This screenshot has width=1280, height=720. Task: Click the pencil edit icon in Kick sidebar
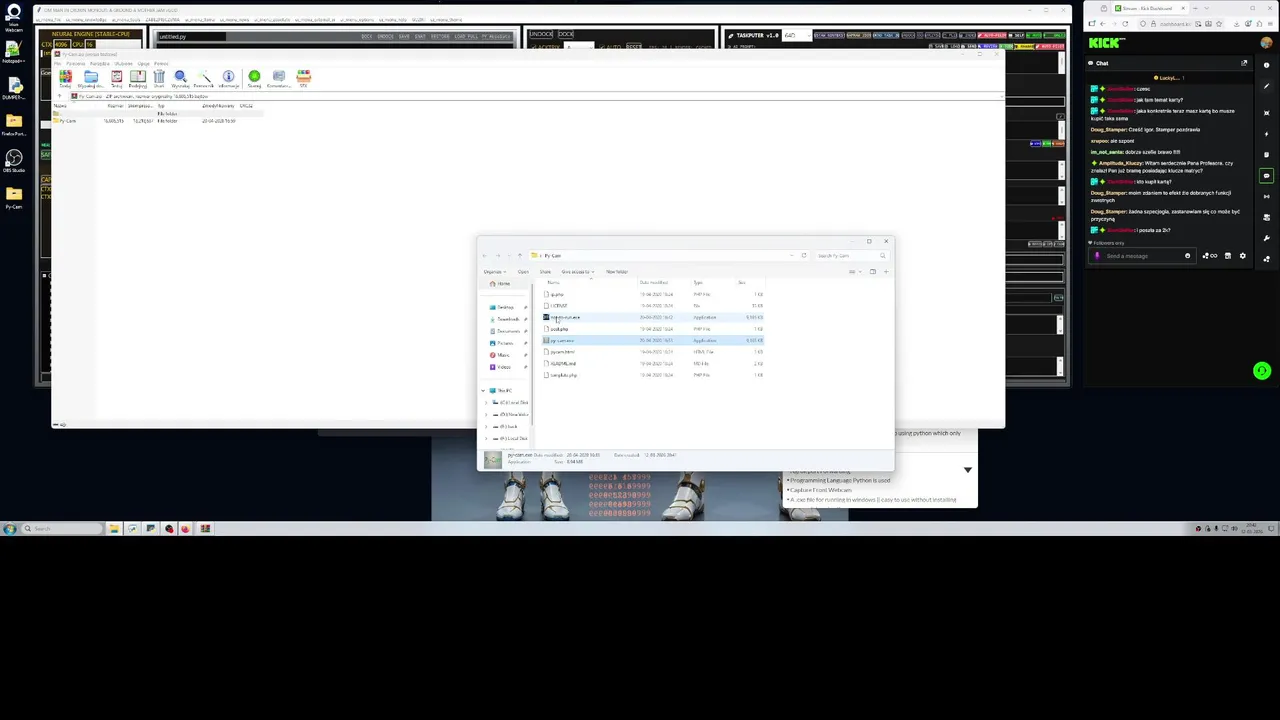coord(1266,86)
